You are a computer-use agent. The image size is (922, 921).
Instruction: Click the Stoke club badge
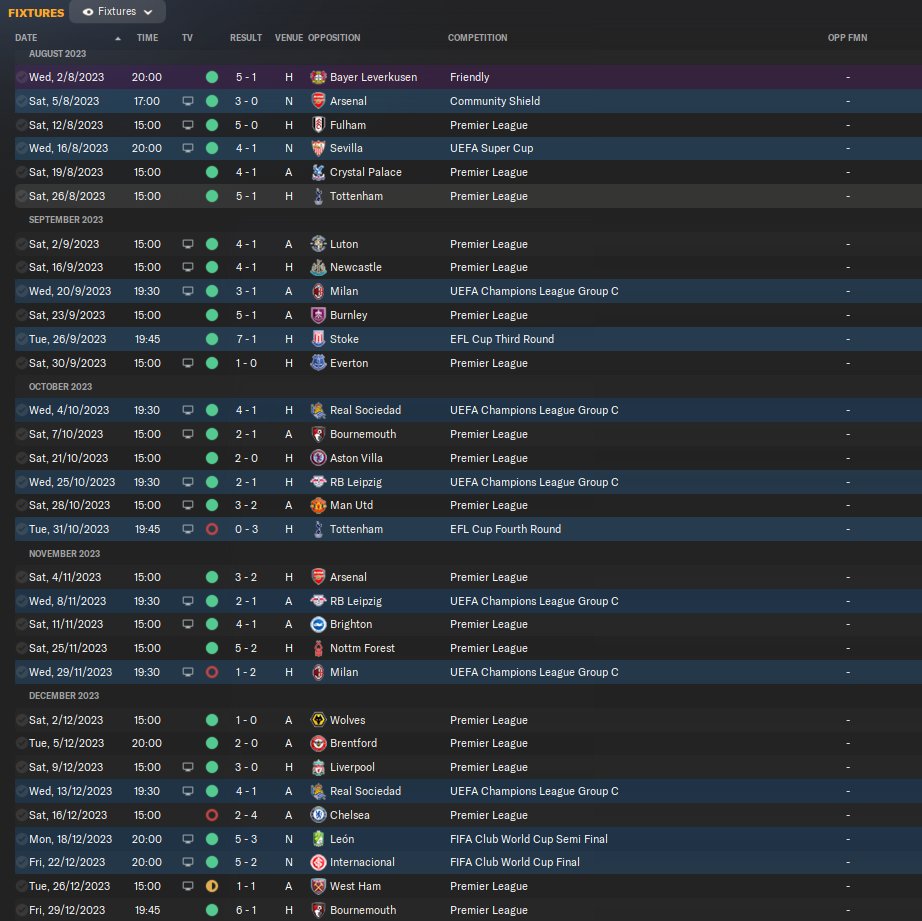(x=318, y=339)
